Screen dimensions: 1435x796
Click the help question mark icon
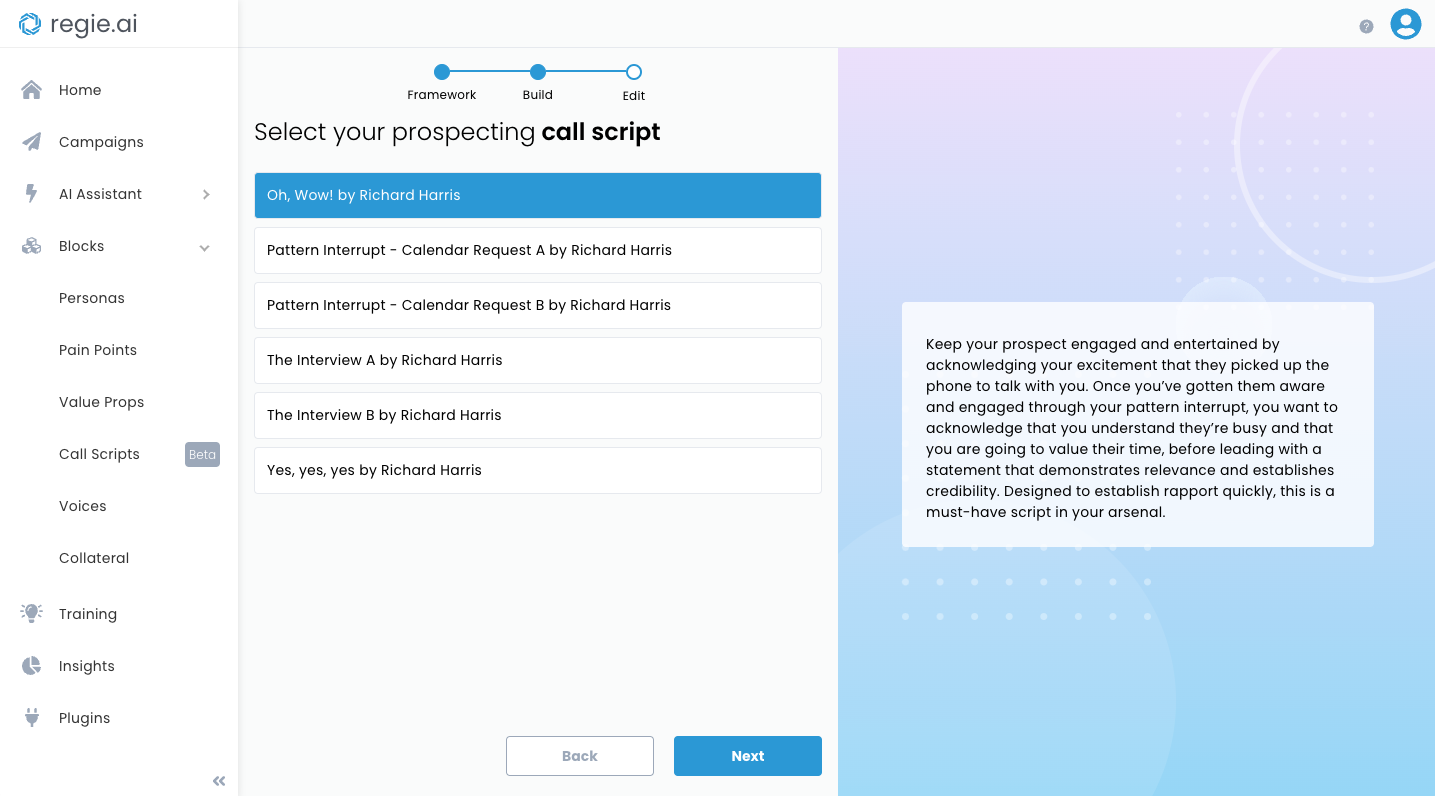point(1366,27)
